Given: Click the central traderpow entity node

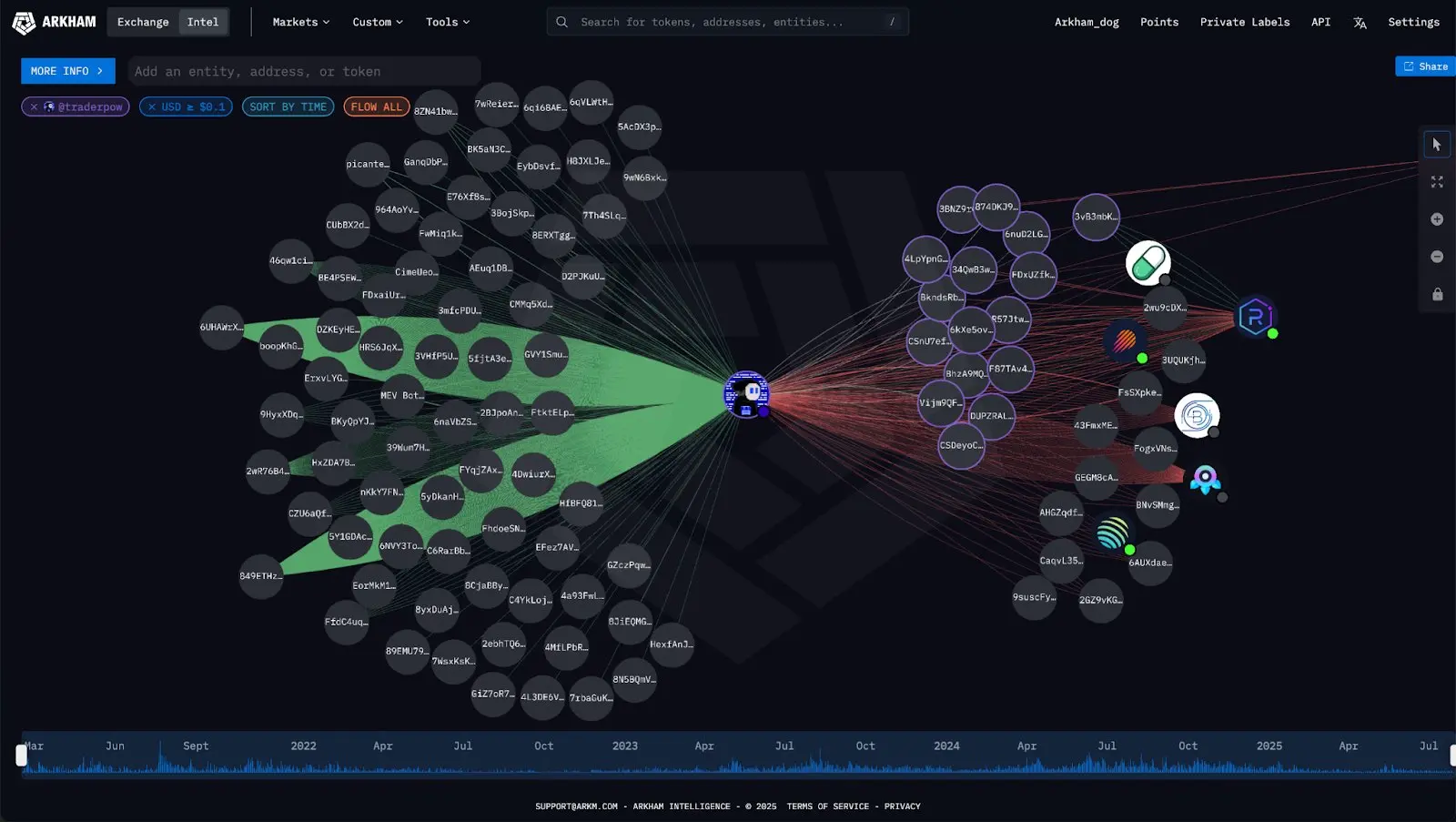Looking at the screenshot, I should [x=746, y=394].
